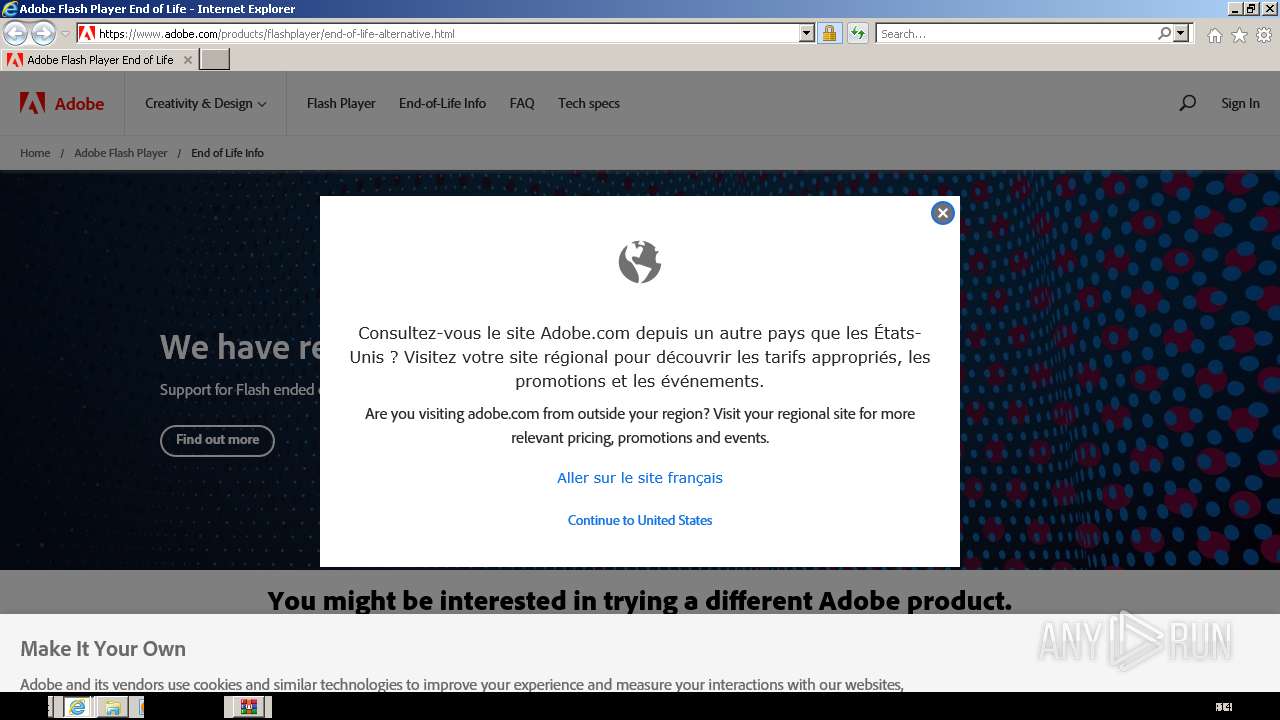Select the 'Adobe Flash Player End of Life' tab

(99, 60)
